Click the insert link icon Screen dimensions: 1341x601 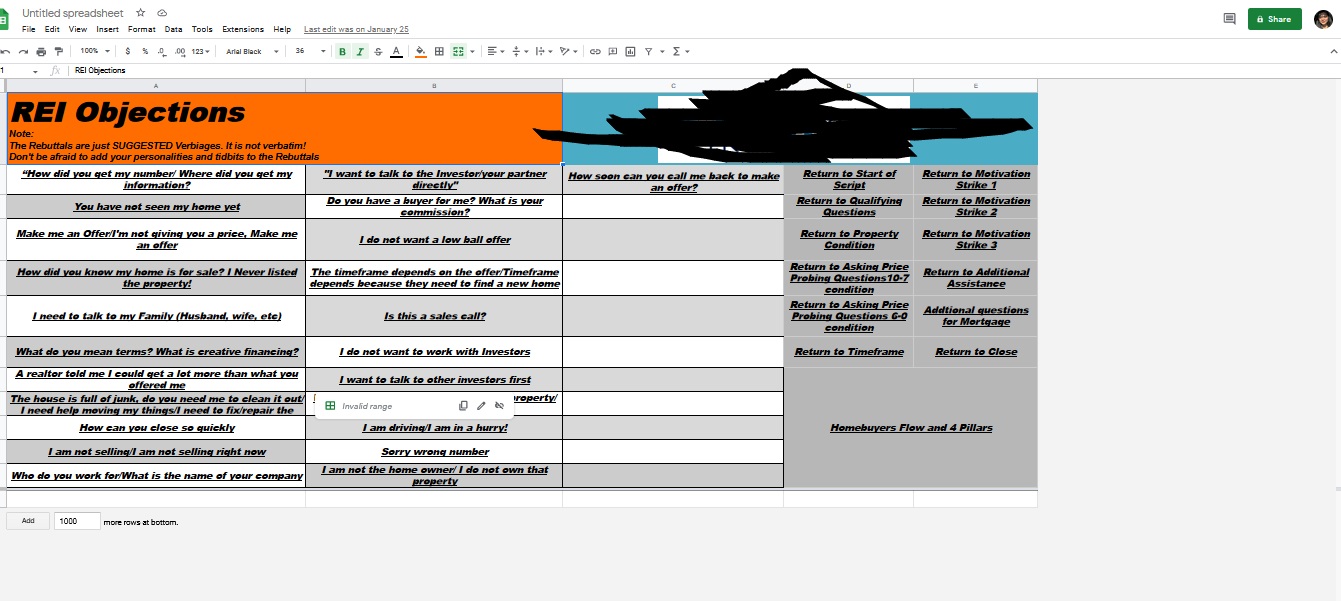tap(595, 51)
